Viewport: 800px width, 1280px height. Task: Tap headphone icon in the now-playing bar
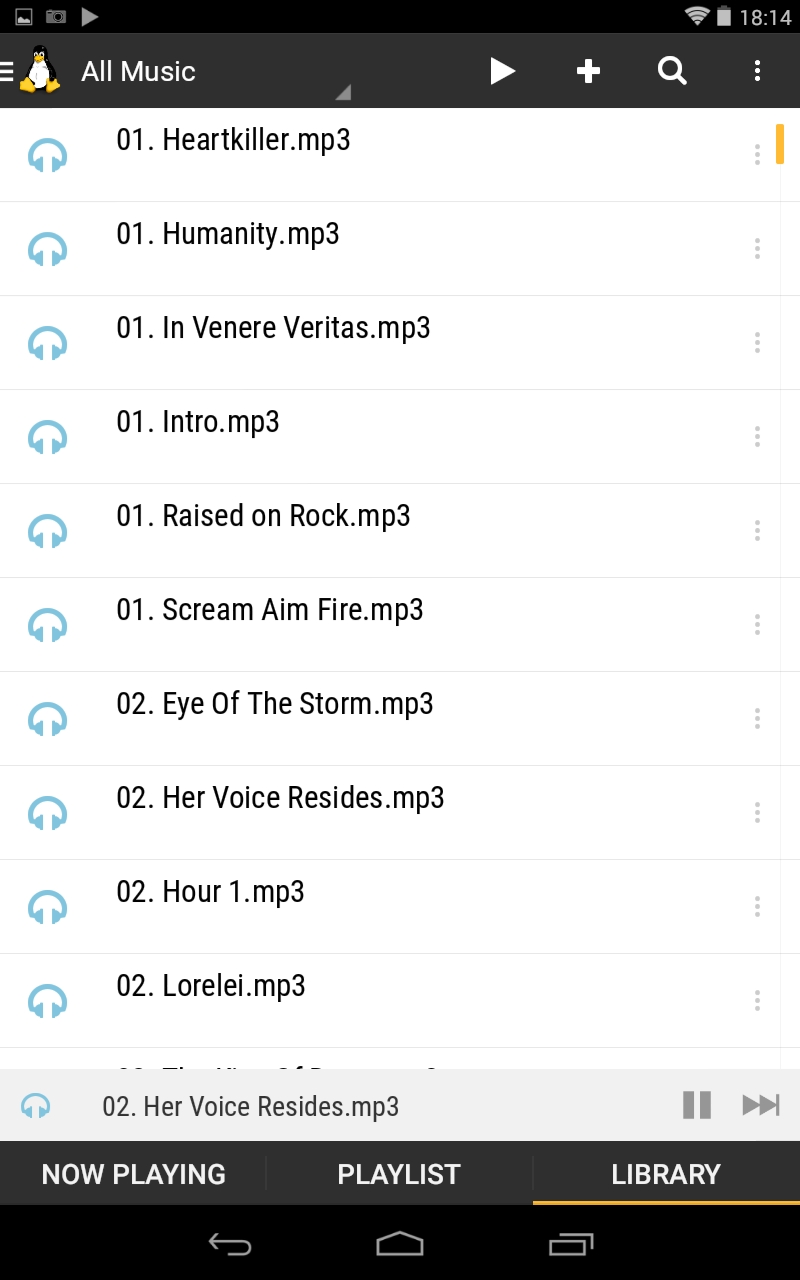36,1106
